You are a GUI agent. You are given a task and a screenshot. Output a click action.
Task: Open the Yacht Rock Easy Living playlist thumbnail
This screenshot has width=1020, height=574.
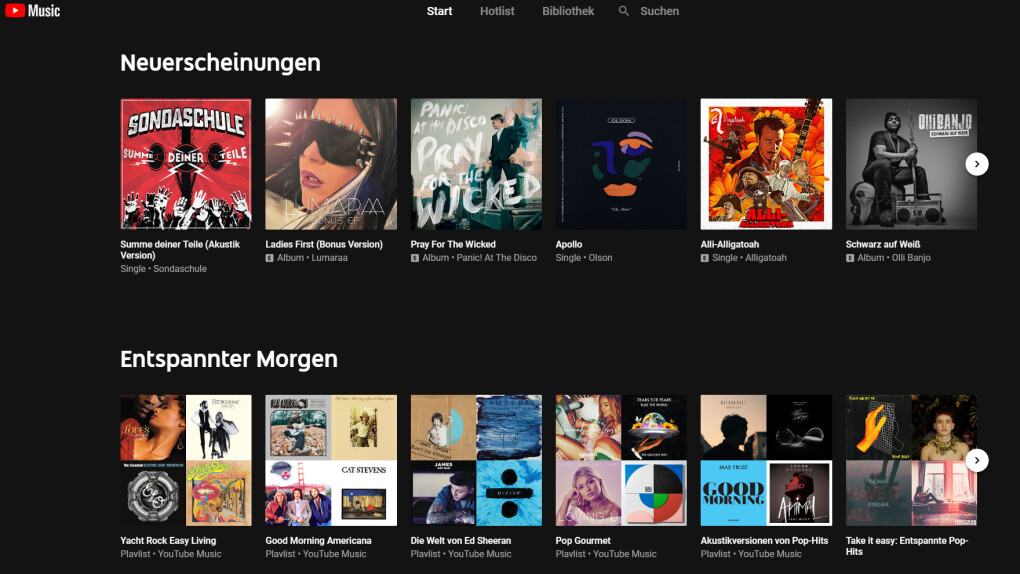tap(185, 460)
